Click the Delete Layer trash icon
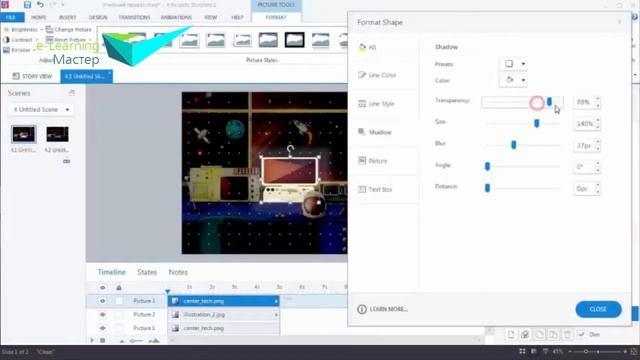Screen dimensions: 640x360 click(x=567, y=335)
